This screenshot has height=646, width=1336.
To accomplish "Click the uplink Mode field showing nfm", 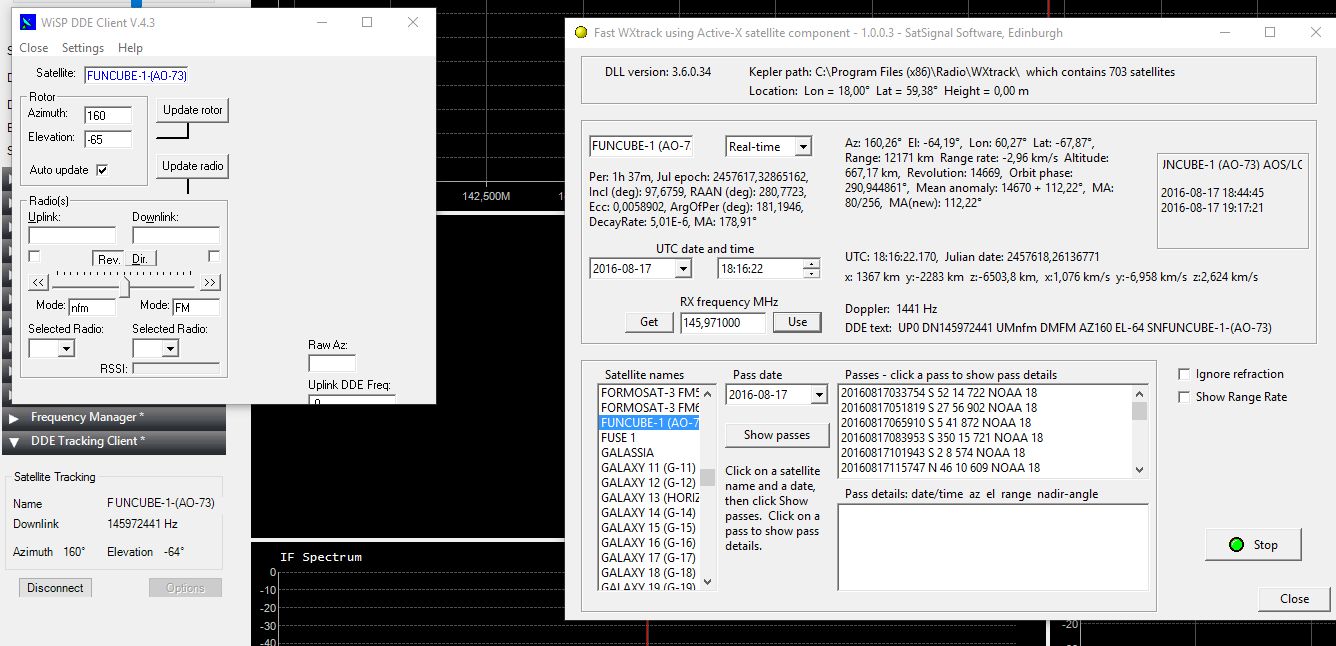I will click(x=91, y=307).
